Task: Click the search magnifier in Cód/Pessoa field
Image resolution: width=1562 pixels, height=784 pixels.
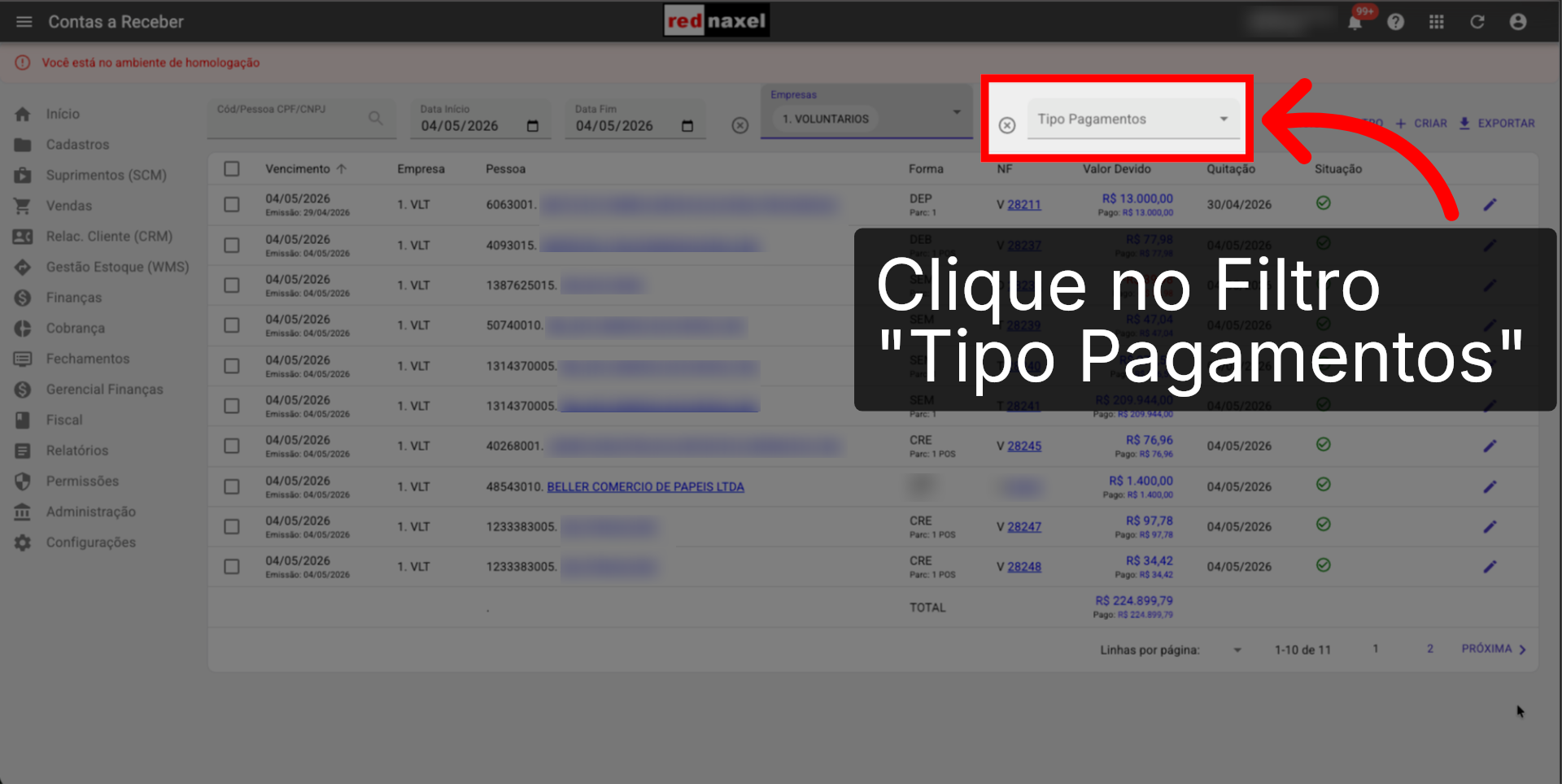Action: coord(375,118)
